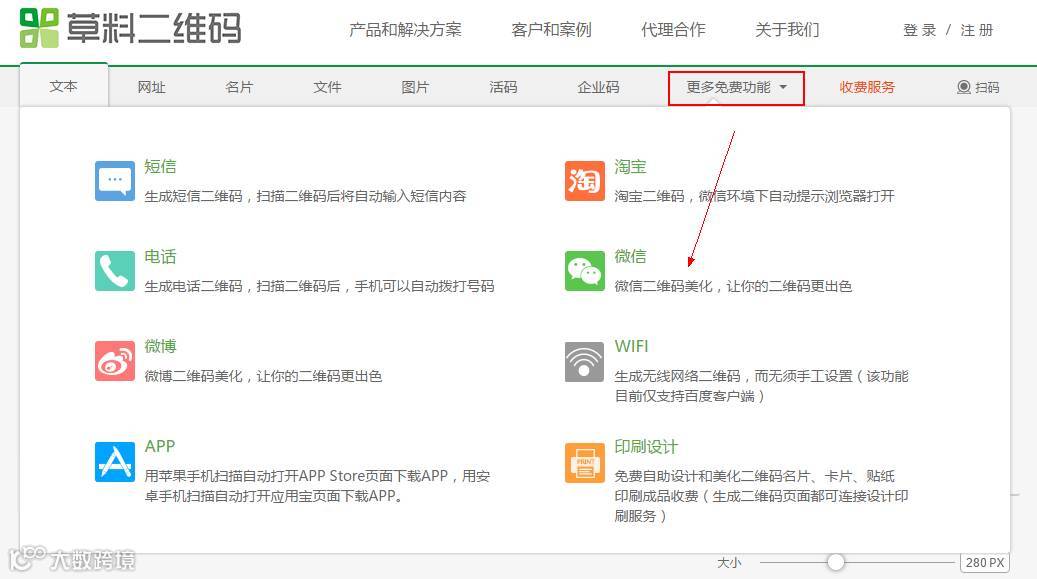Open the 淘宝 orange icon
This screenshot has width=1037, height=579.
point(585,181)
